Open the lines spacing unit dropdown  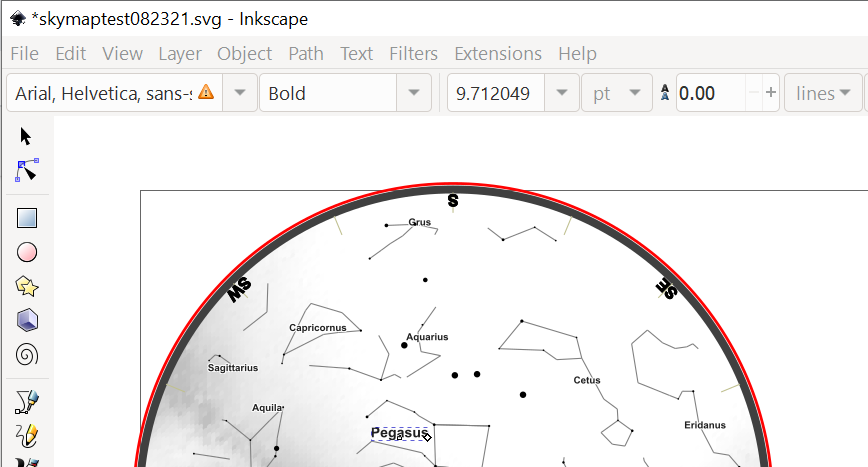click(x=823, y=93)
